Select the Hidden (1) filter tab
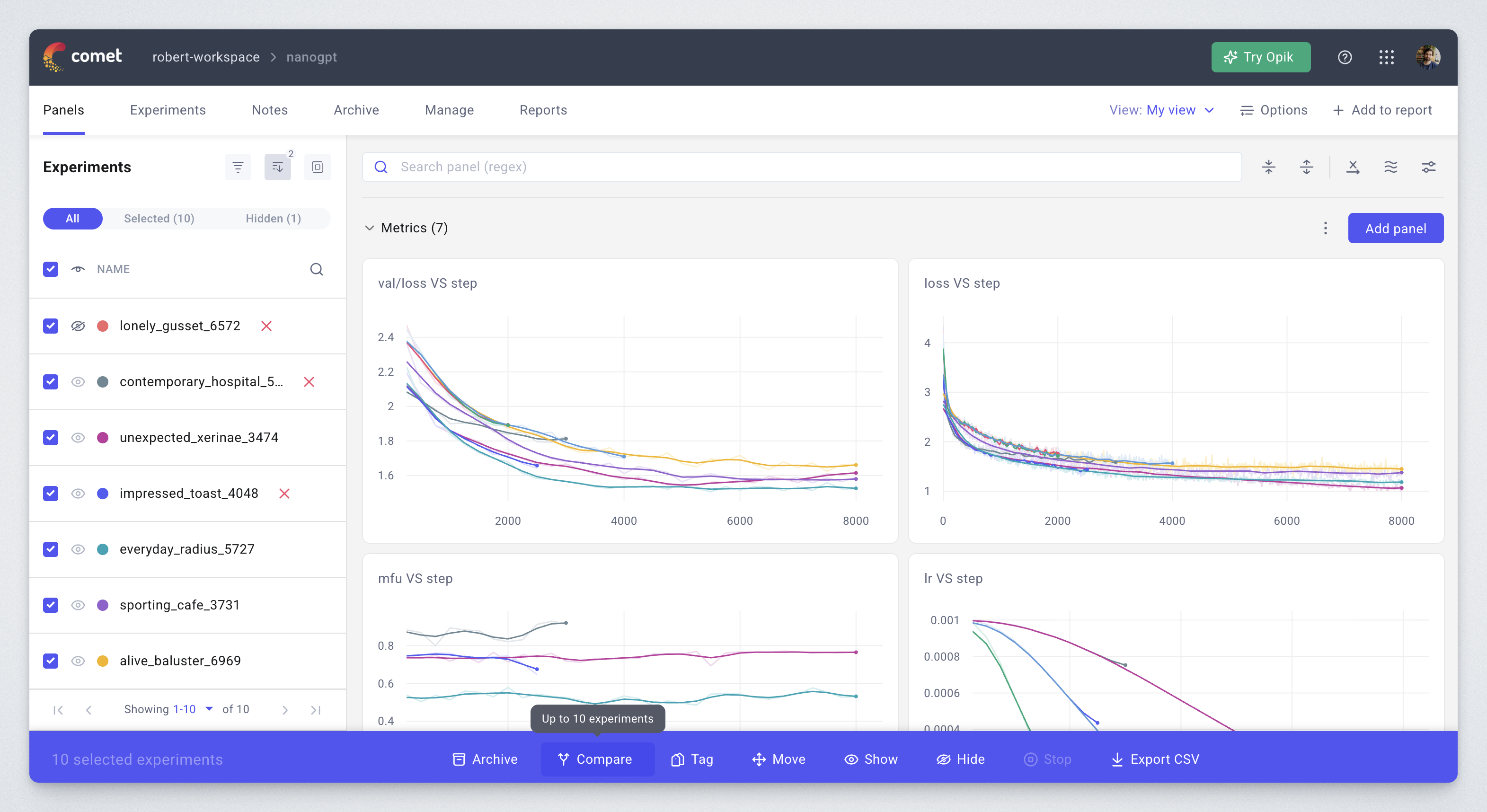1487x812 pixels. tap(273, 219)
